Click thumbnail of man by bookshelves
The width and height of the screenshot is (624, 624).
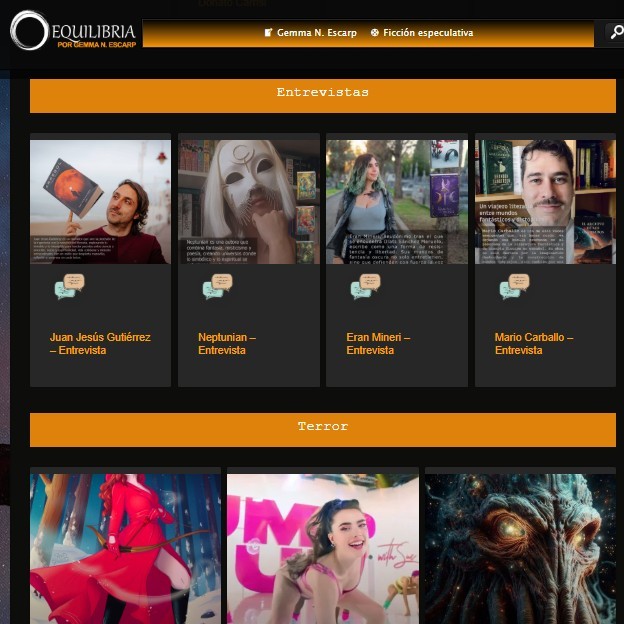click(545, 201)
